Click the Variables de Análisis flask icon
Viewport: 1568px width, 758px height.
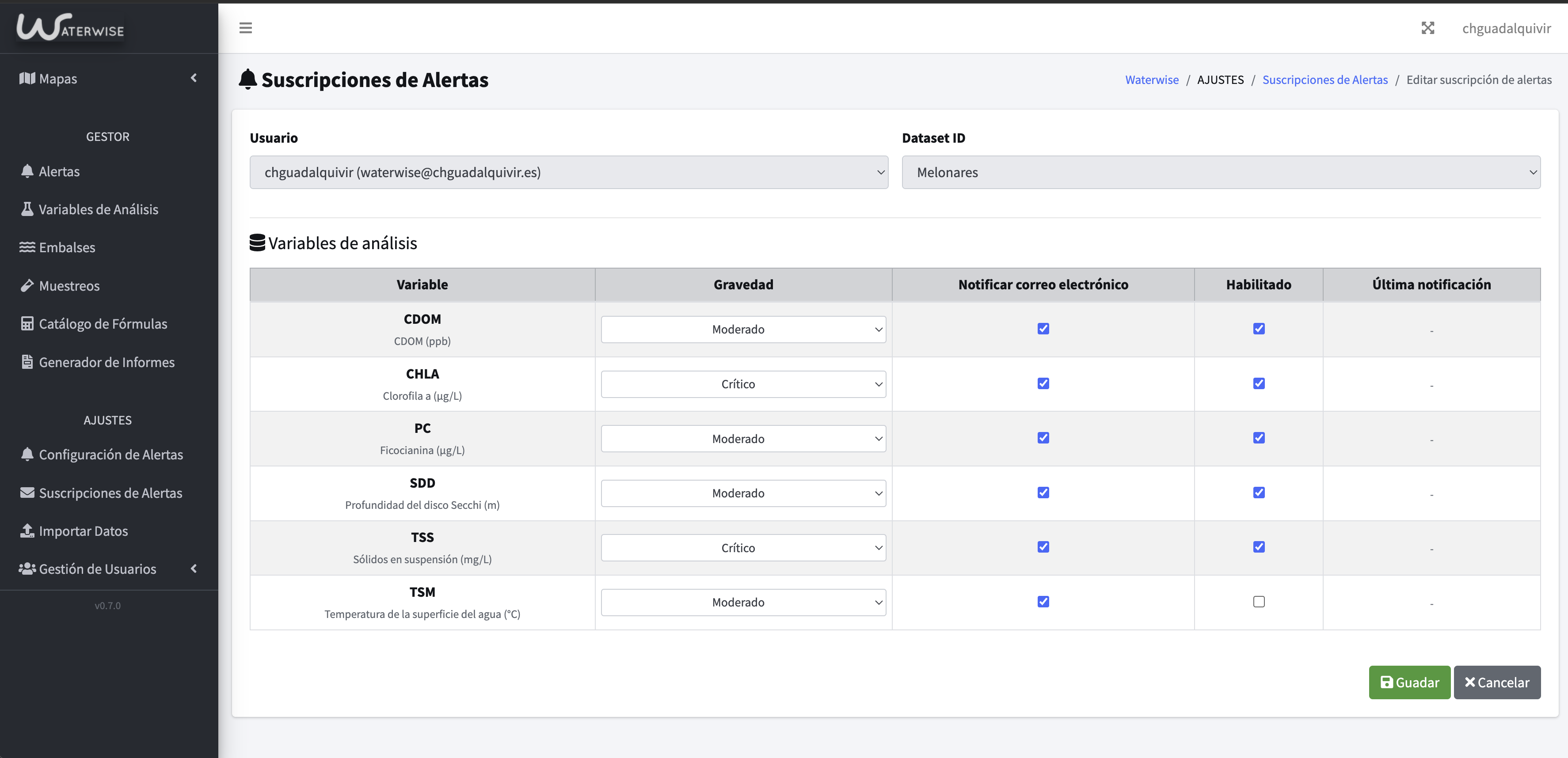click(27, 208)
